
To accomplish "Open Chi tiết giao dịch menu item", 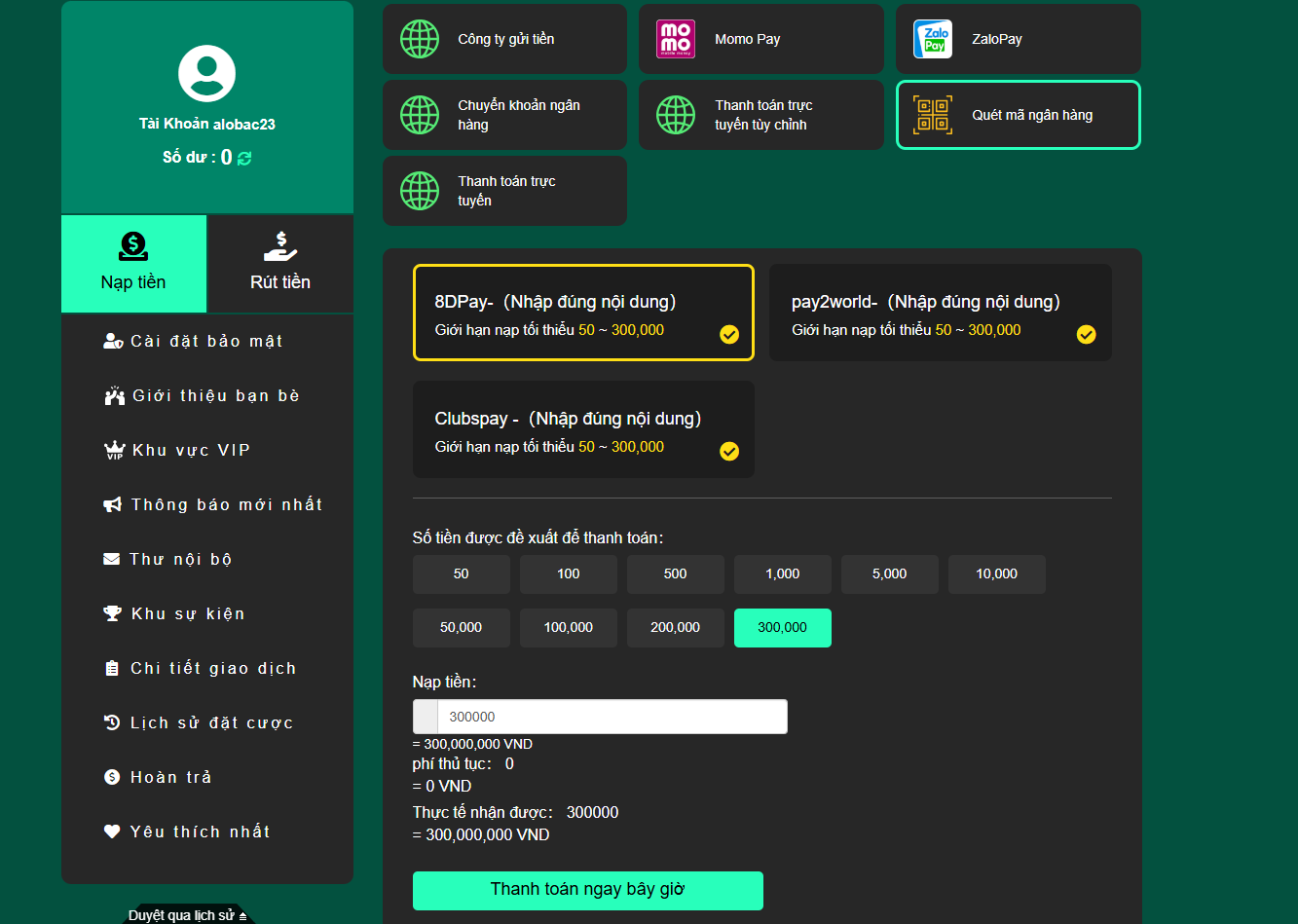I will point(212,668).
